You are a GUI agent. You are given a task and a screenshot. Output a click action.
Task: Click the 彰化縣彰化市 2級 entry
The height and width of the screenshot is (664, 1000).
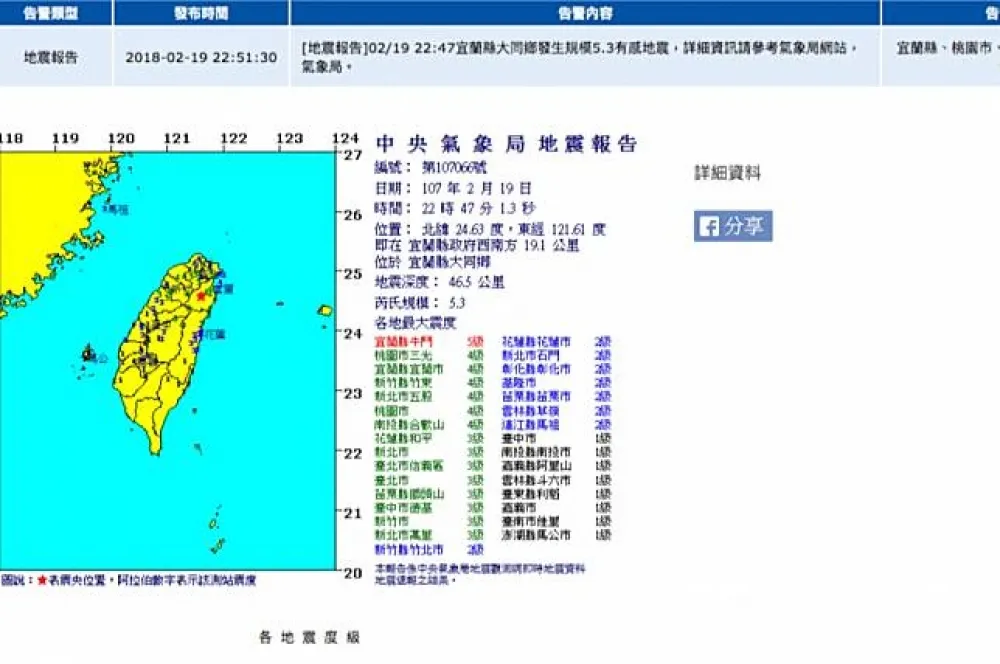[x=556, y=369]
